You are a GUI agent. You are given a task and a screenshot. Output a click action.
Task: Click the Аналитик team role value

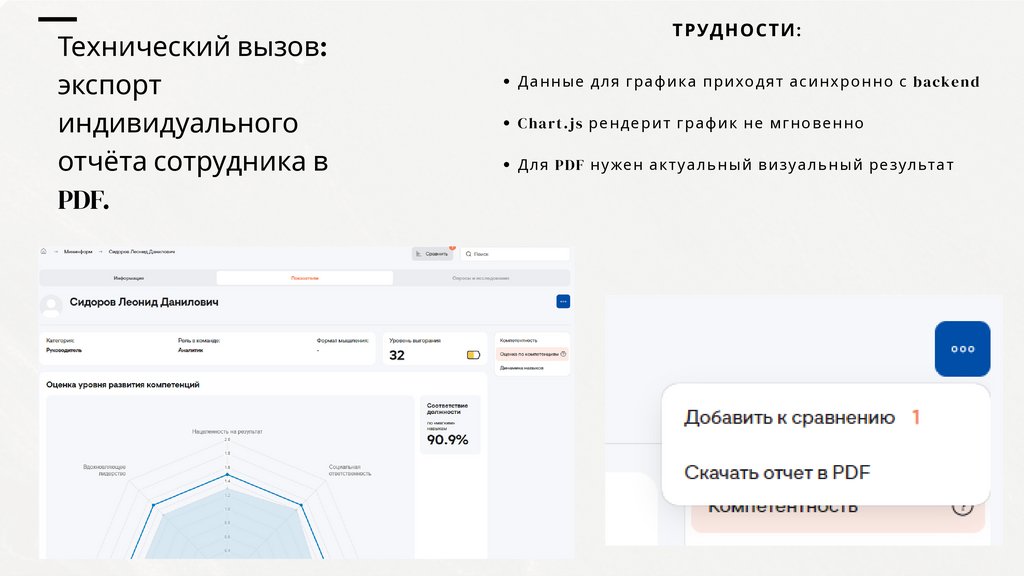pos(191,351)
